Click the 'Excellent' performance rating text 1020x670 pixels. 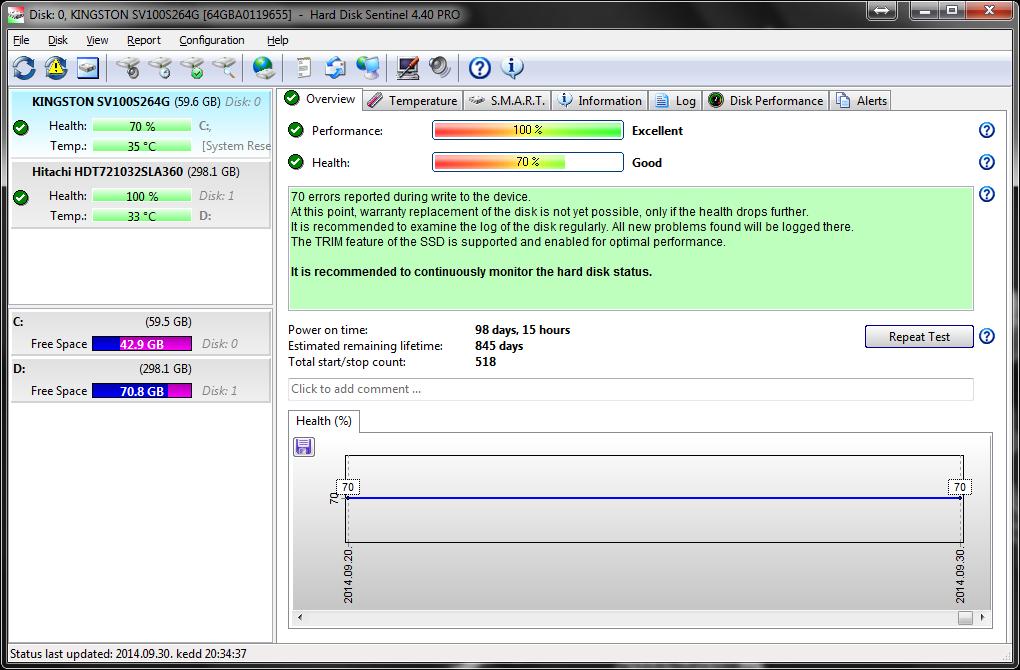point(657,131)
